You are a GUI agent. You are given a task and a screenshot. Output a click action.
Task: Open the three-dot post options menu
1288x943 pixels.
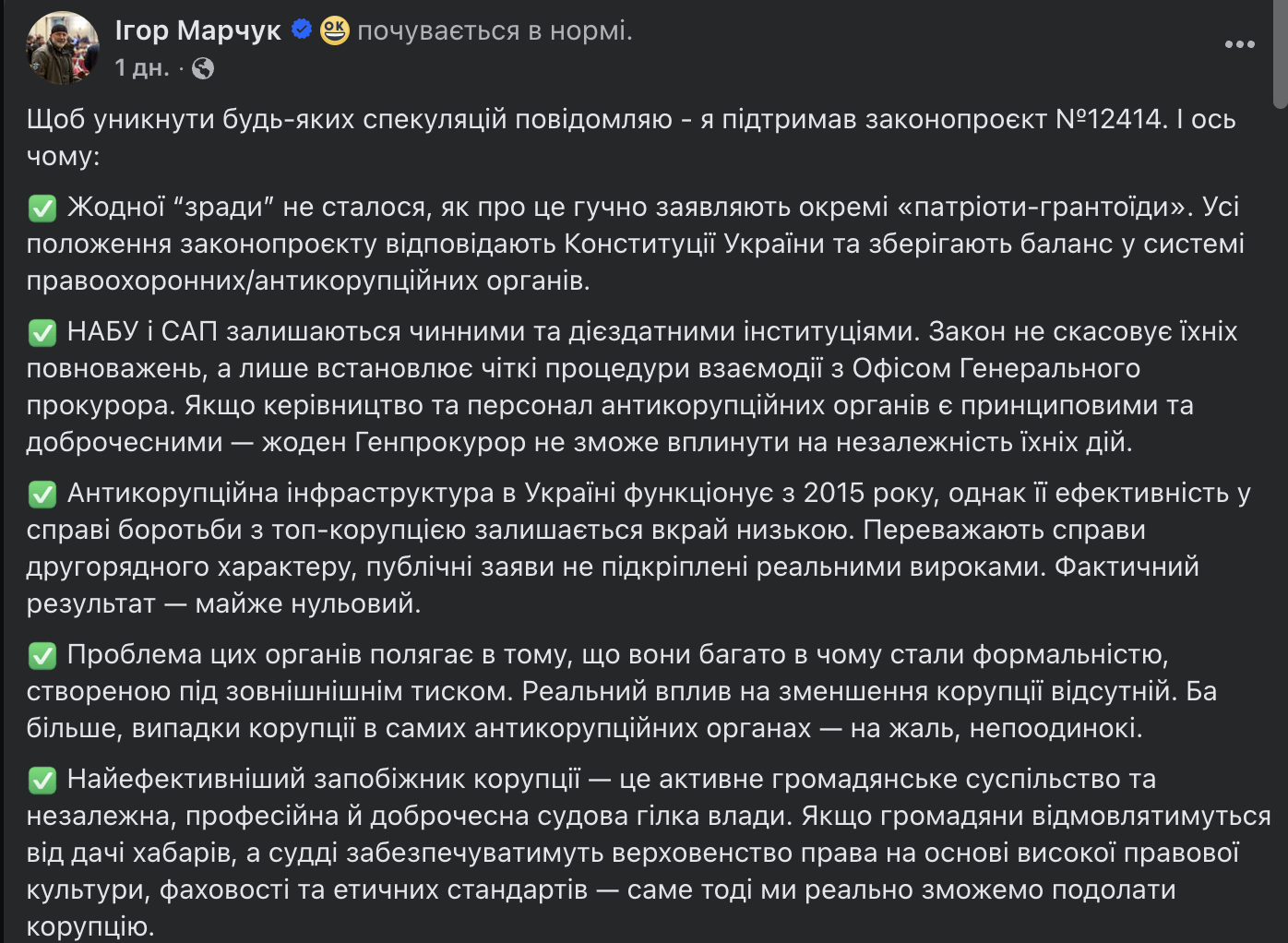(1239, 44)
